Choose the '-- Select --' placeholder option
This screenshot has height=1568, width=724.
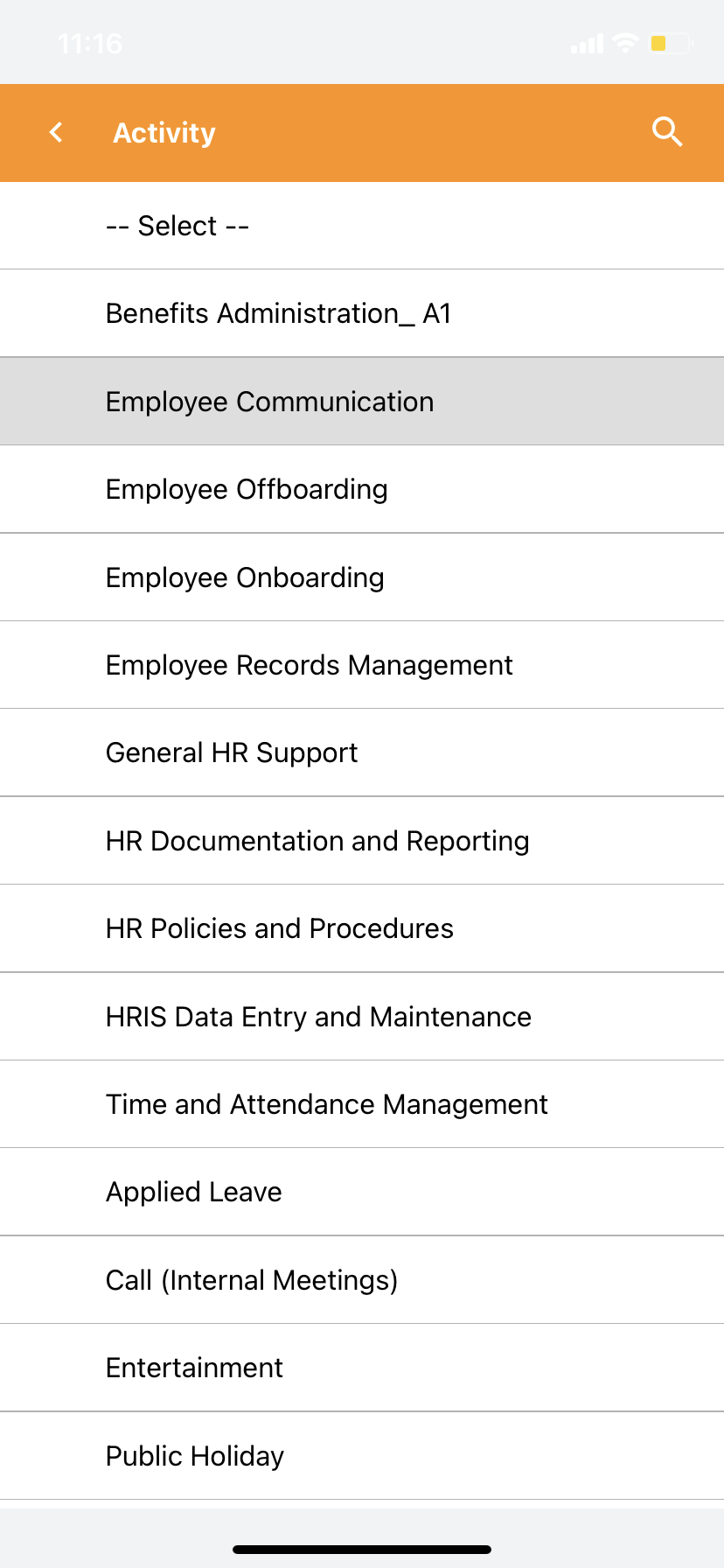point(362,226)
